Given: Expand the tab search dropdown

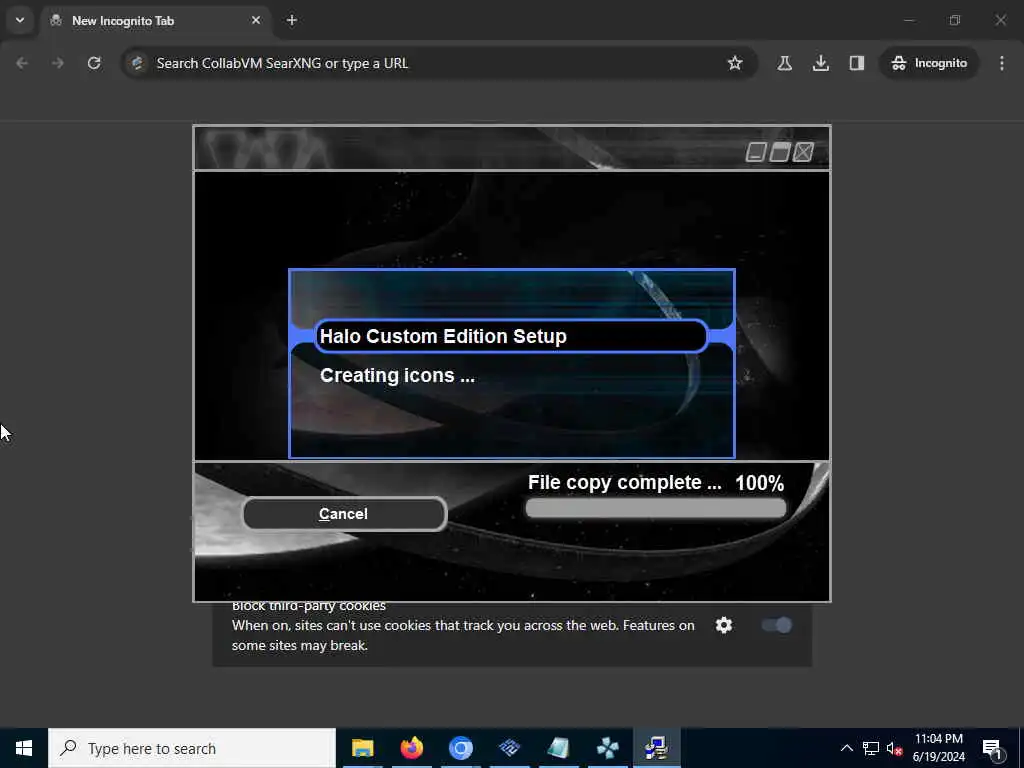Looking at the screenshot, I should (x=20, y=20).
